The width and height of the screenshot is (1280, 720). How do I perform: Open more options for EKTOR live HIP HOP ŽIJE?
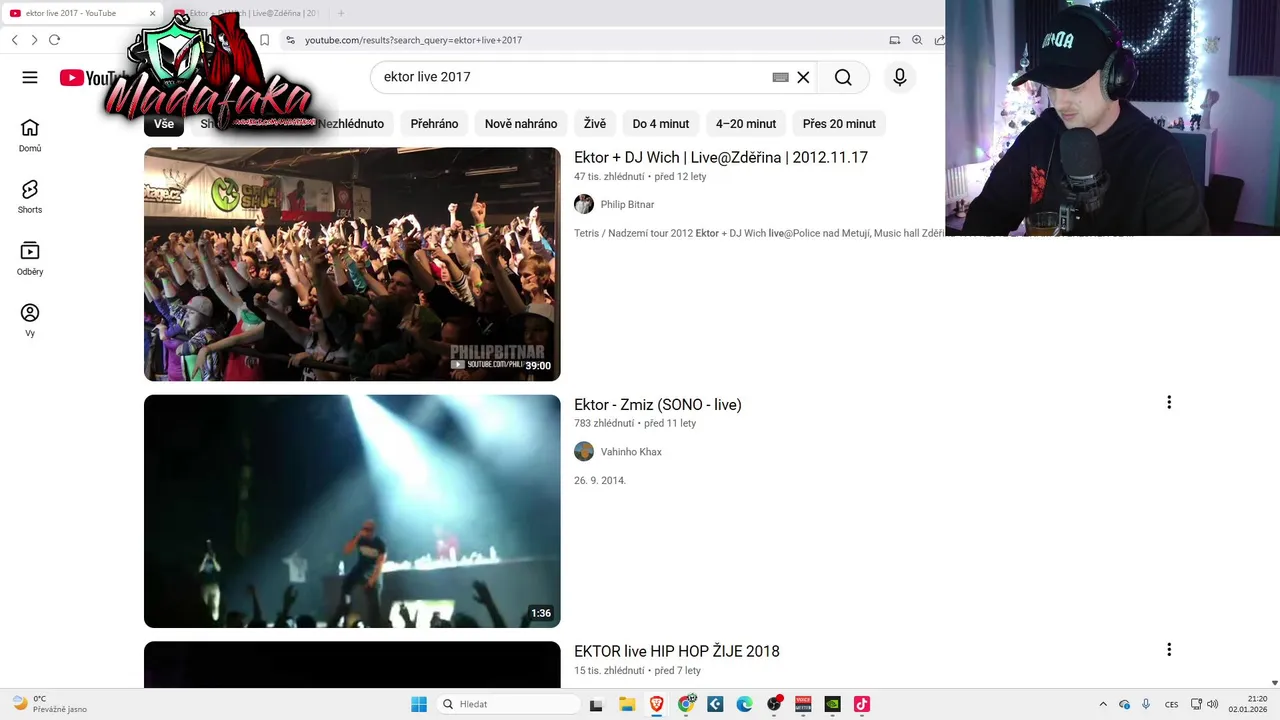click(1169, 649)
